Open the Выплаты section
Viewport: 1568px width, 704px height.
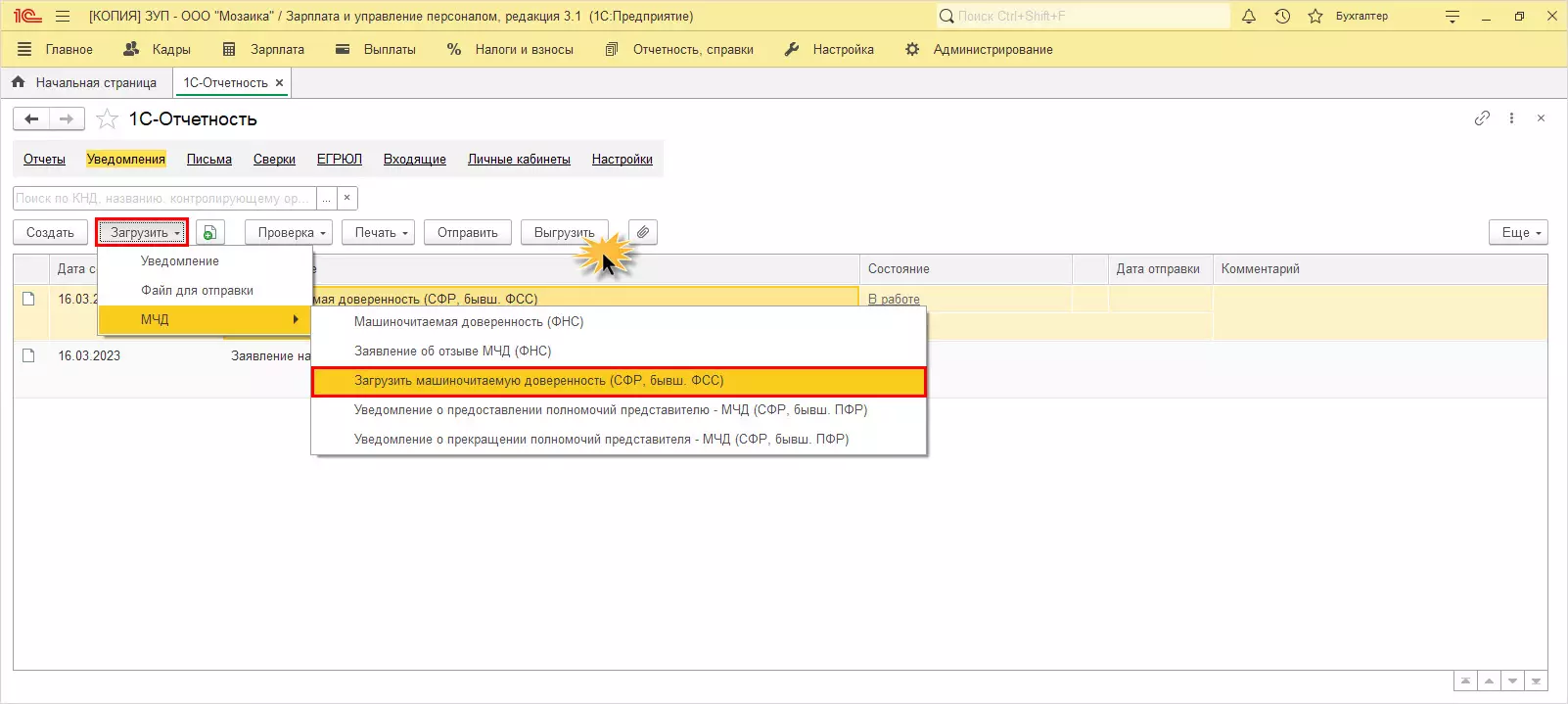click(x=376, y=49)
